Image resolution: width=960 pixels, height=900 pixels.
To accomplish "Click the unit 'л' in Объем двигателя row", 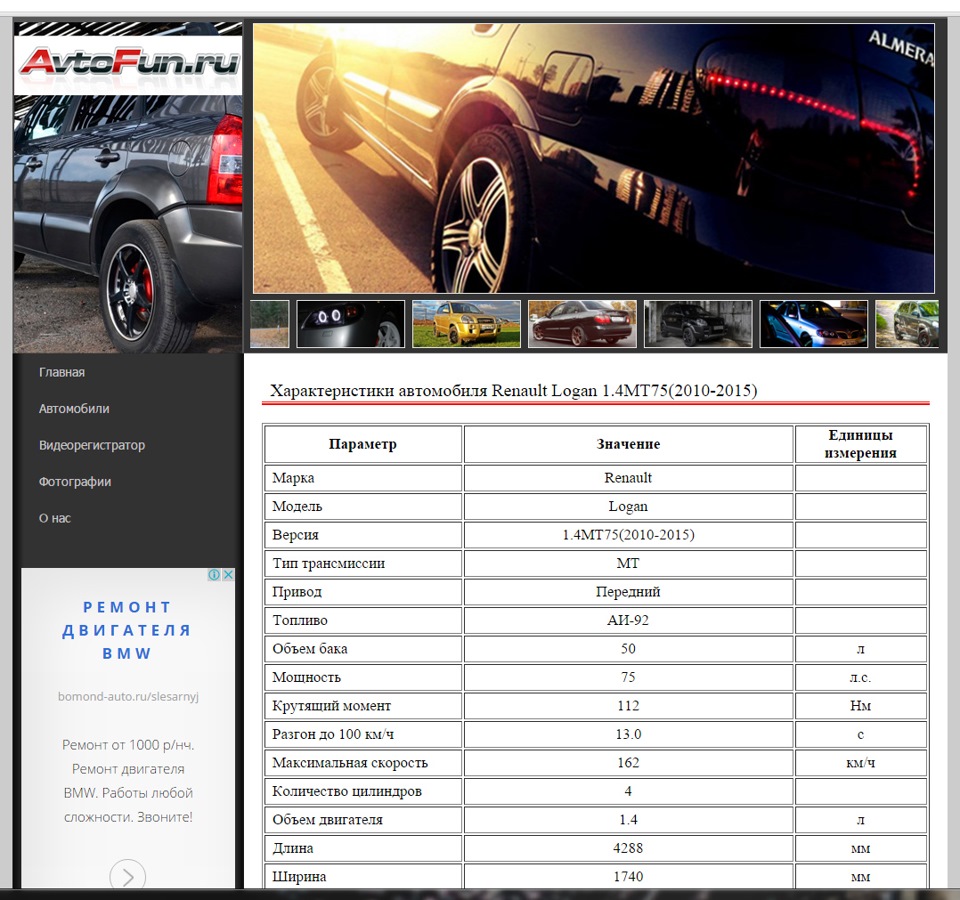I will point(860,820).
